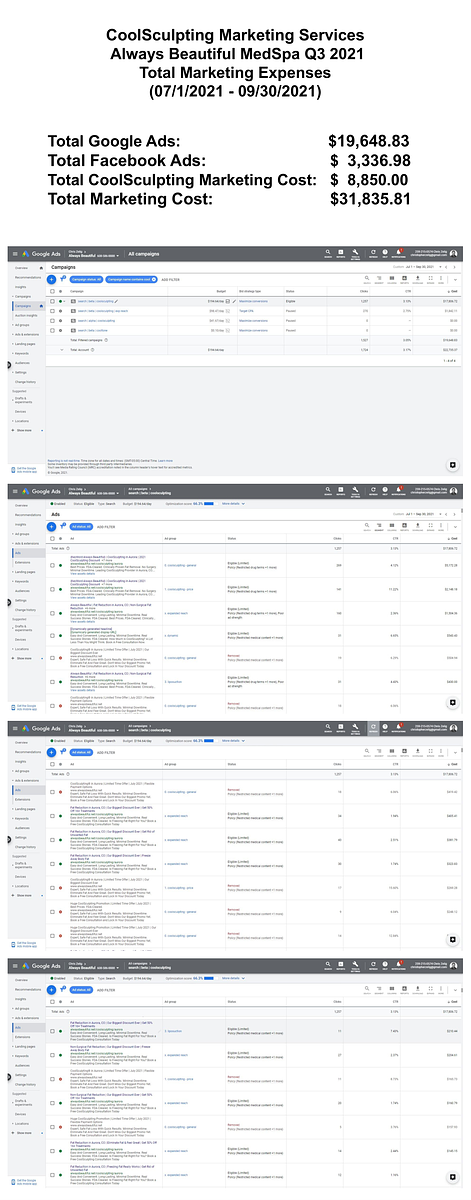Image resolution: width=471 pixels, height=1200 pixels.
Task: Click the 'Campaign status: All' filter chip
Action: tap(86, 279)
